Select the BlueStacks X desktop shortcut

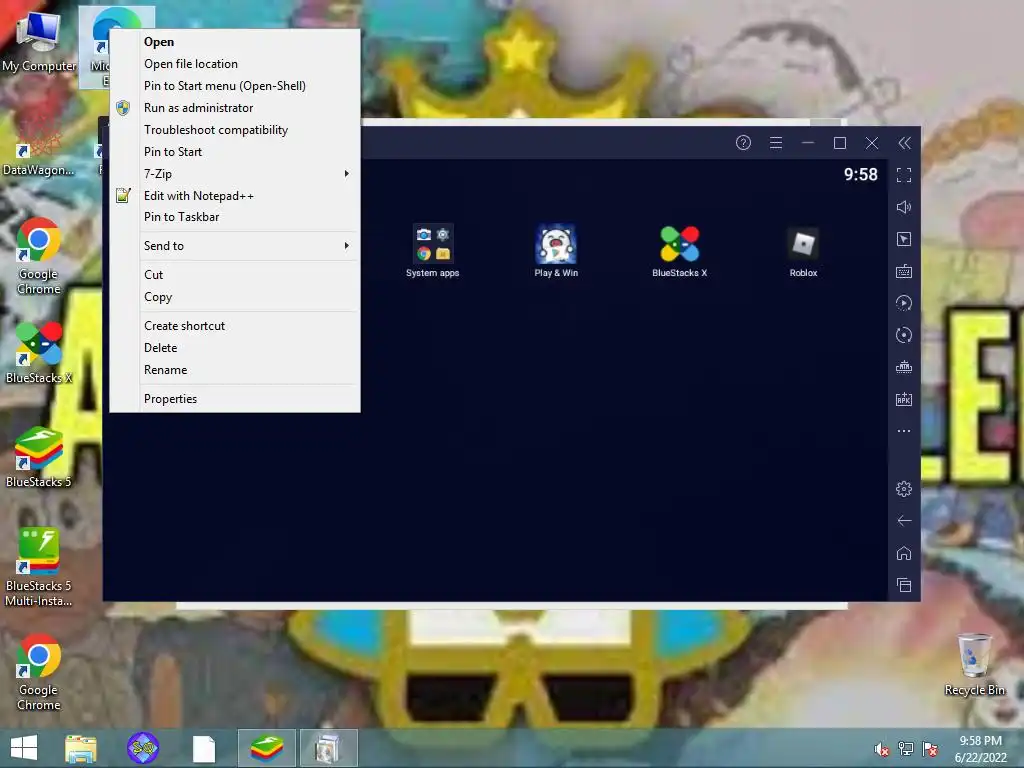coord(38,353)
